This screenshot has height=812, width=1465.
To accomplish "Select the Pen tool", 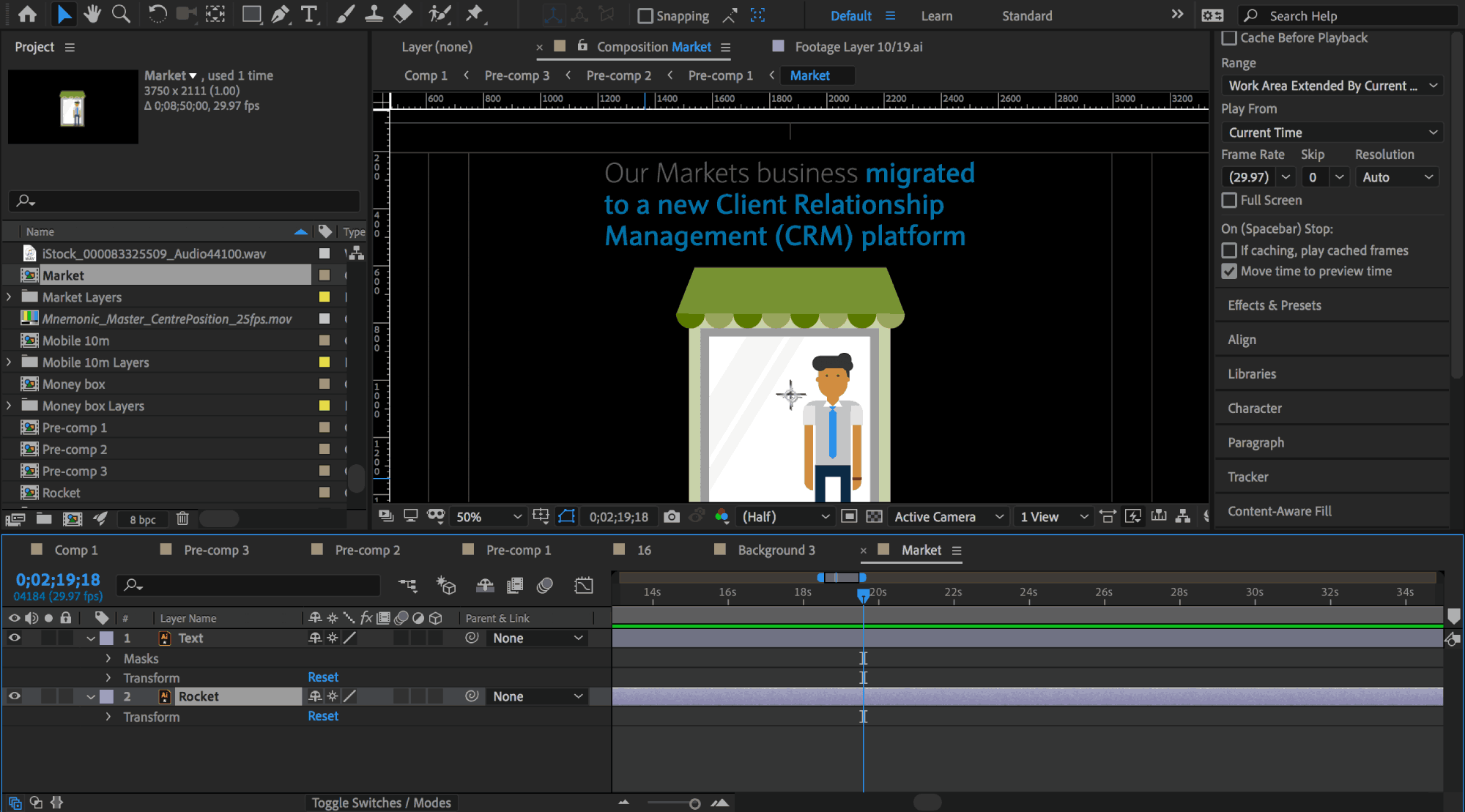I will (x=280, y=14).
